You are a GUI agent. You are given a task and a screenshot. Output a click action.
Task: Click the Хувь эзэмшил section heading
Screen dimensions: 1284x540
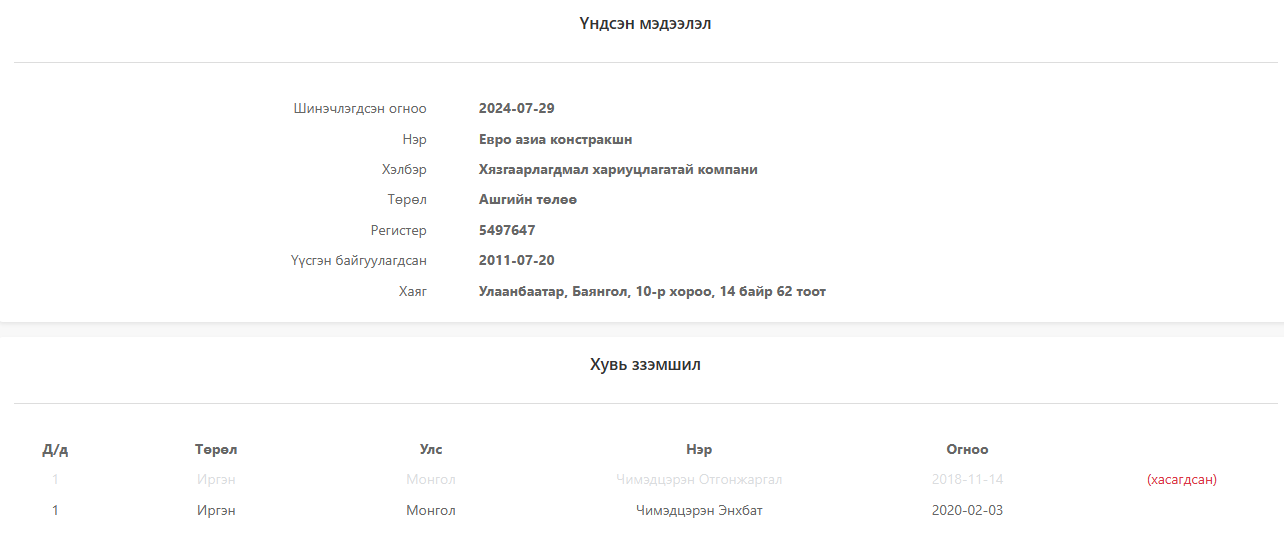coord(644,365)
